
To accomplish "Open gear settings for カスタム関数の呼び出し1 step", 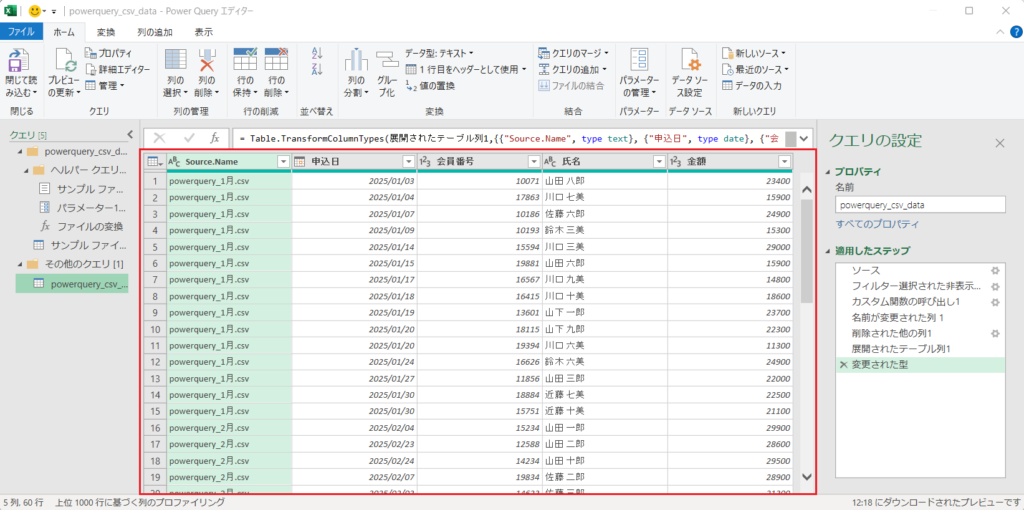I will click(995, 302).
